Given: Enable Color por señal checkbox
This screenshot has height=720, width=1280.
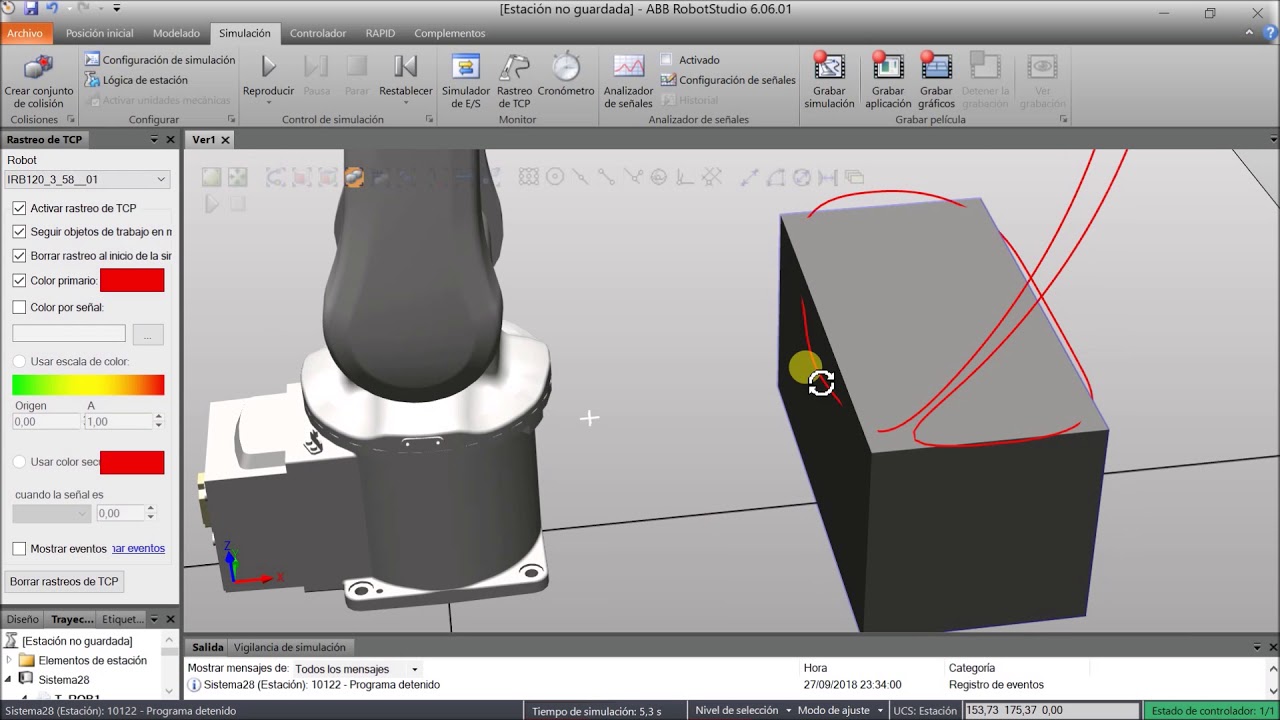Looking at the screenshot, I should [19, 307].
